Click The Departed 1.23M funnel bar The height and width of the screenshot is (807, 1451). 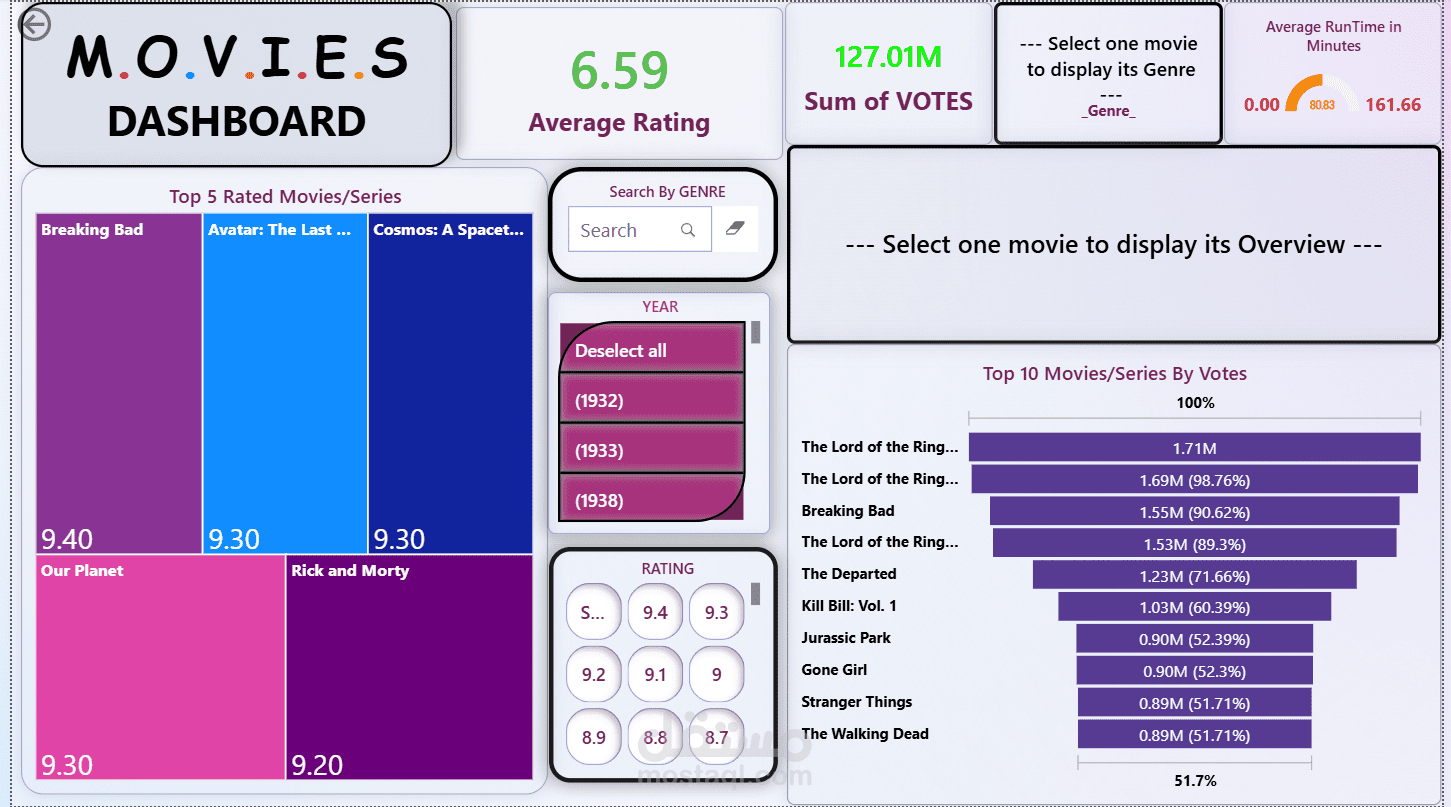[x=1194, y=575]
